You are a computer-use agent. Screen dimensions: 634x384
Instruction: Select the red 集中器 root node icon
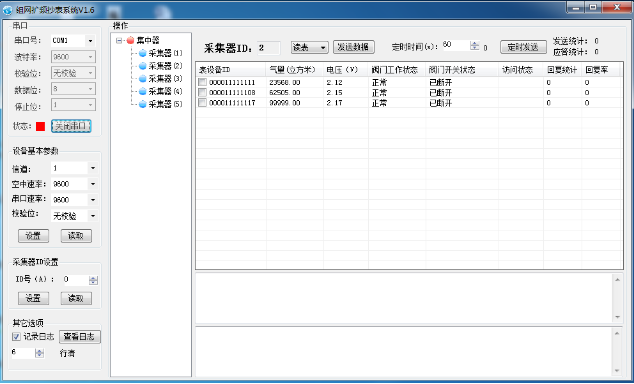130,40
